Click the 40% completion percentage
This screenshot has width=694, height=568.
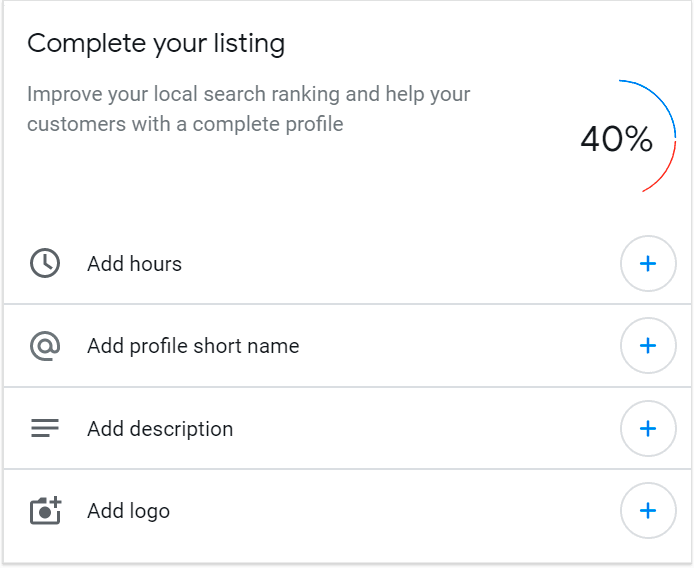point(616,139)
